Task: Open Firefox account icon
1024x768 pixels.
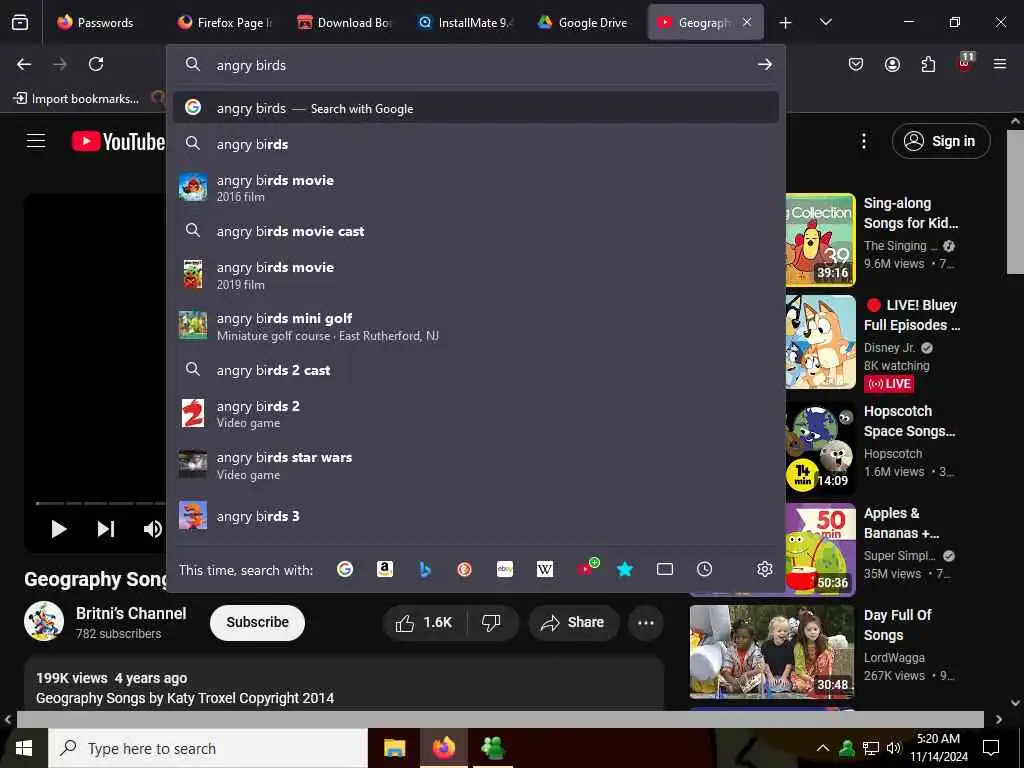Action: pos(892,64)
